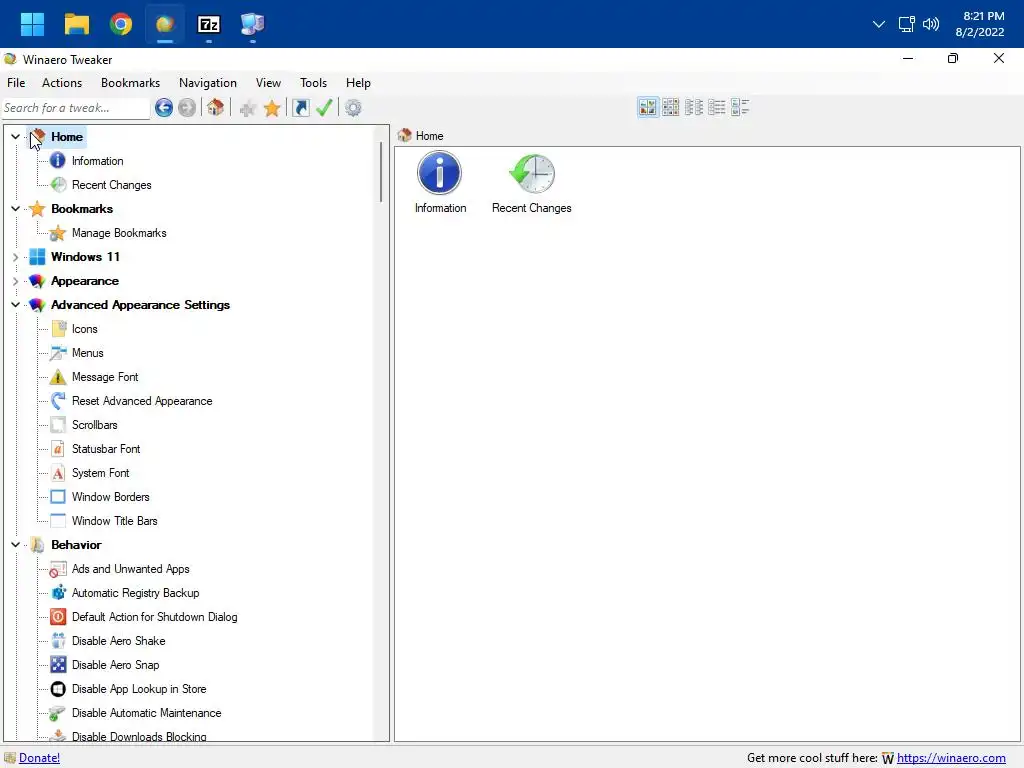Click the tree panel vertical scrollbar thumb
This screenshot has width=1024, height=768.
point(381,172)
